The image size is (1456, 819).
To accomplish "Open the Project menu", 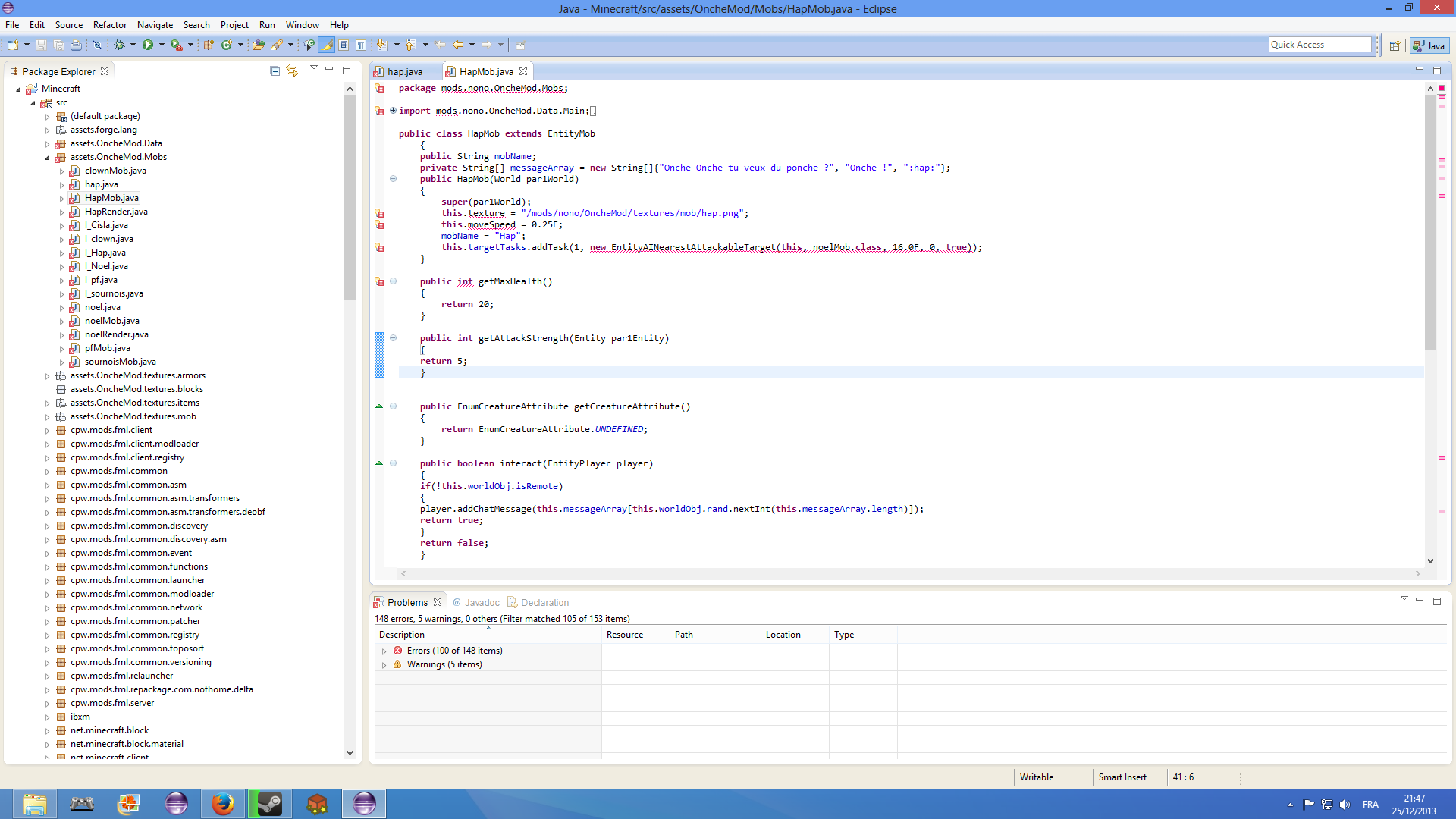I will (x=234, y=25).
